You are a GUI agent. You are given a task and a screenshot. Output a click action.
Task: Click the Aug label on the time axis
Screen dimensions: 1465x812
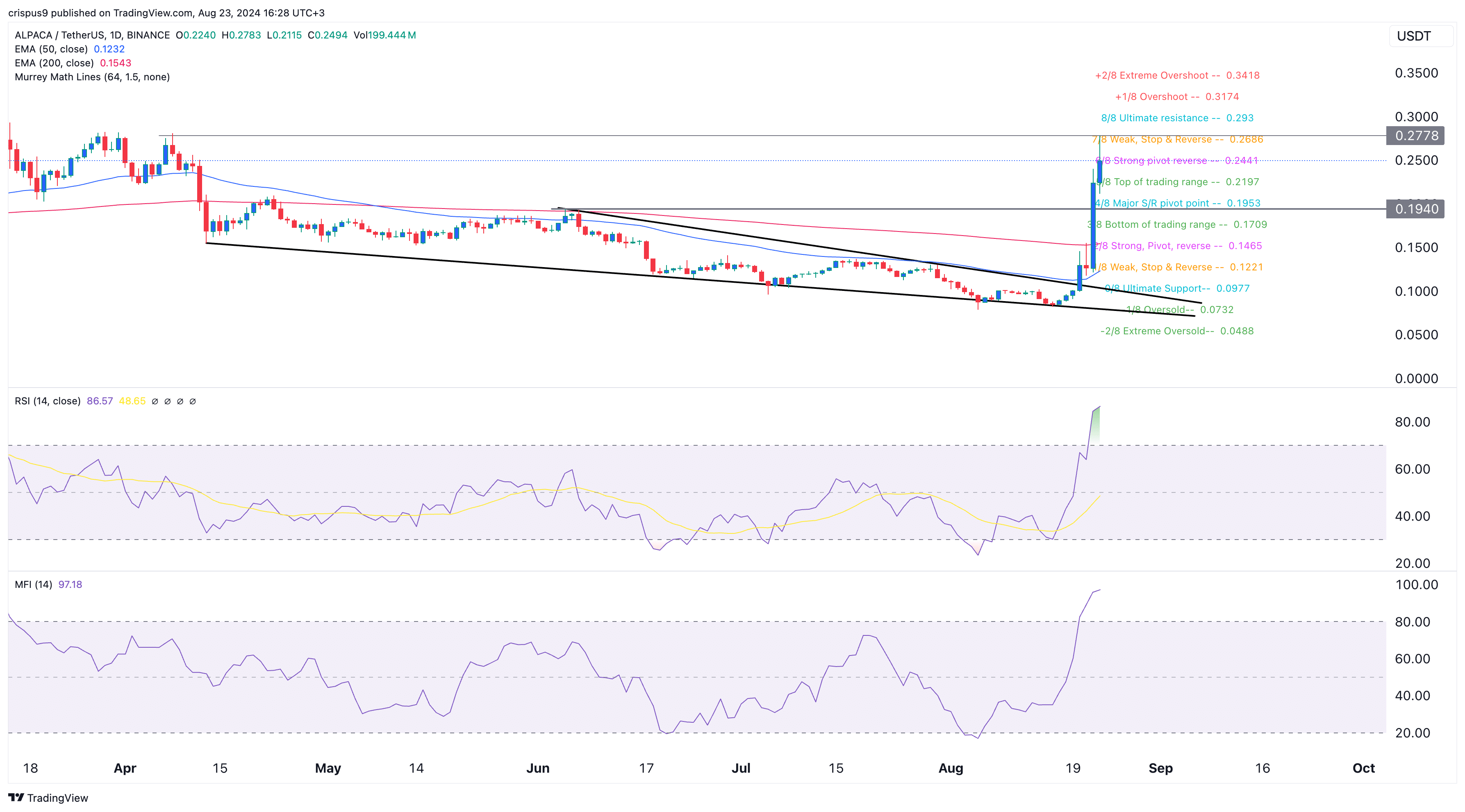pyautogui.click(x=951, y=768)
